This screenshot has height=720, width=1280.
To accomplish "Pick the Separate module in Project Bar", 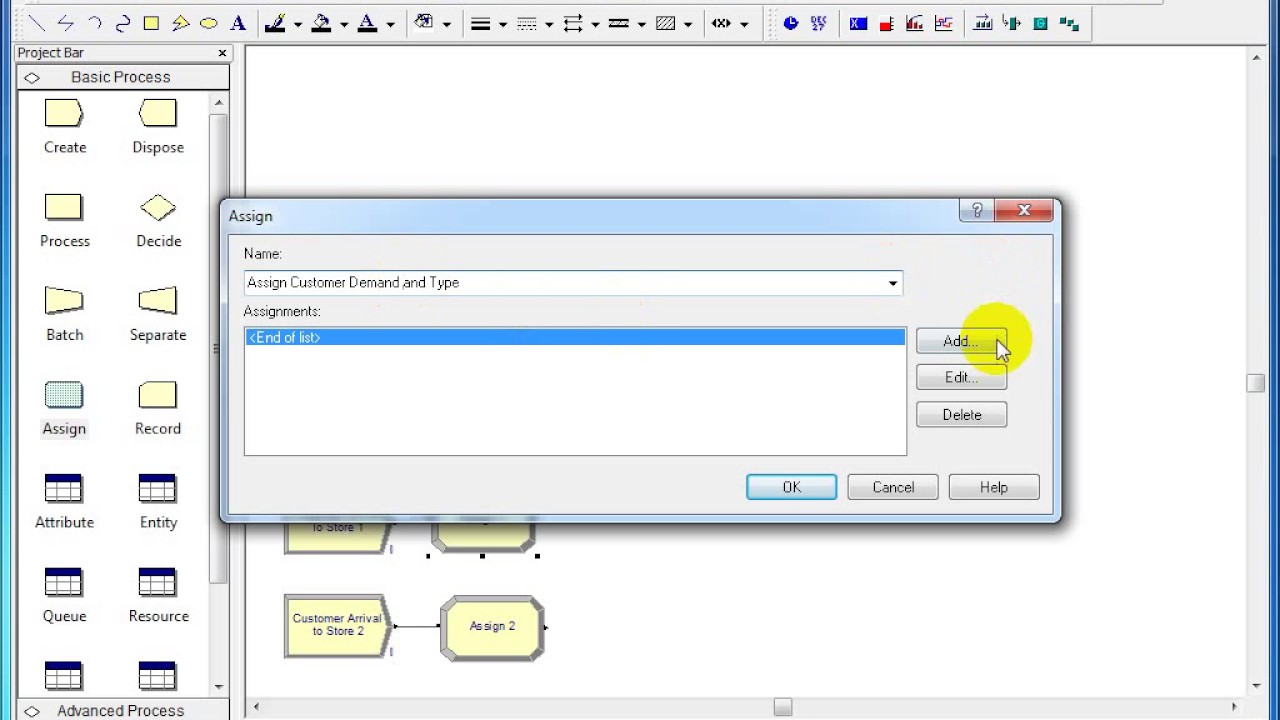I will pos(158,315).
